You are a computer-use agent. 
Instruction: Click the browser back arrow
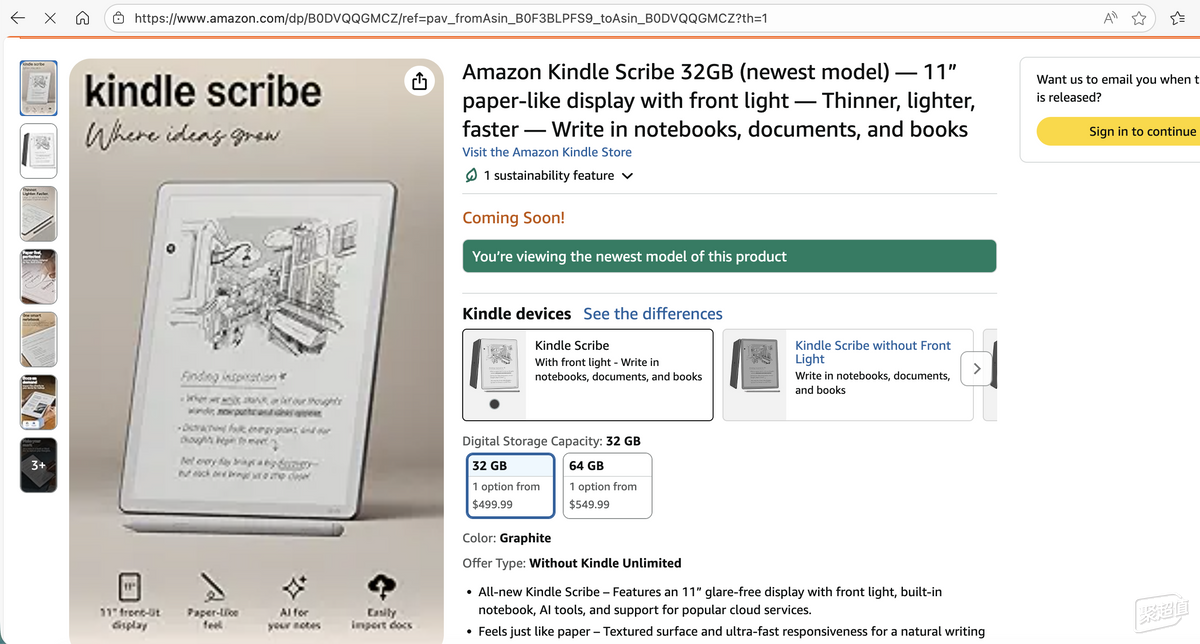pyautogui.click(x=18, y=18)
